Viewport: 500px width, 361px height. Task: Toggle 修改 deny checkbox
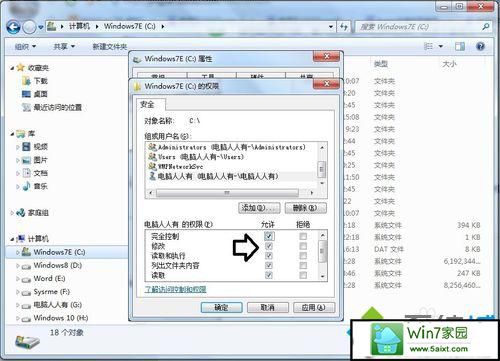click(x=303, y=246)
